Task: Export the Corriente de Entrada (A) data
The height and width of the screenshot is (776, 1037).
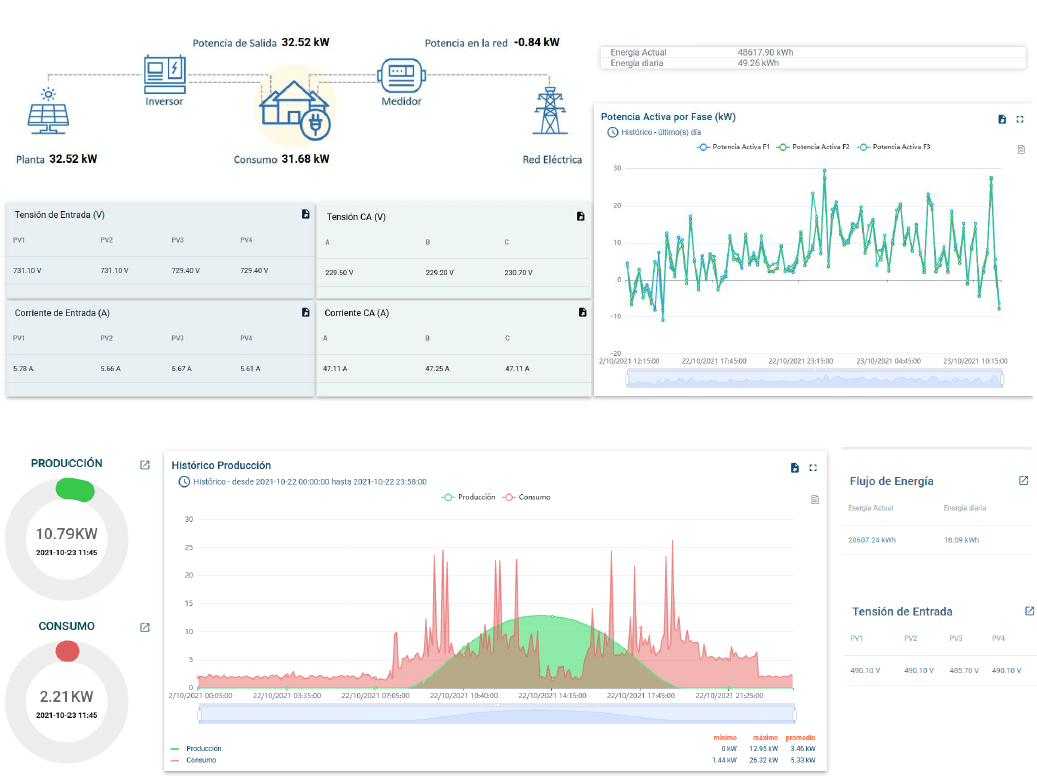Action: click(x=305, y=312)
